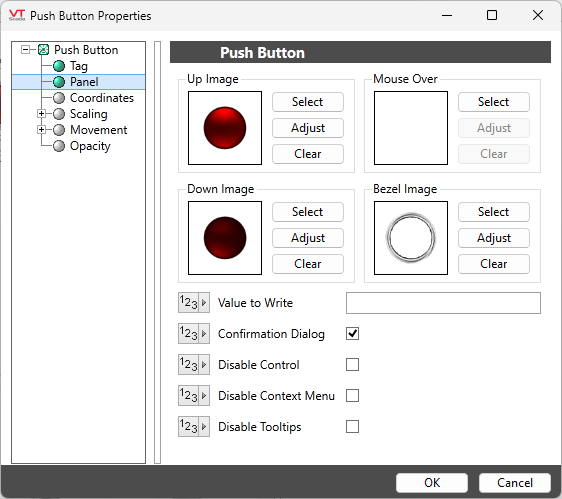Click the green Tag node icon
This screenshot has width=562, height=499.
59,66
